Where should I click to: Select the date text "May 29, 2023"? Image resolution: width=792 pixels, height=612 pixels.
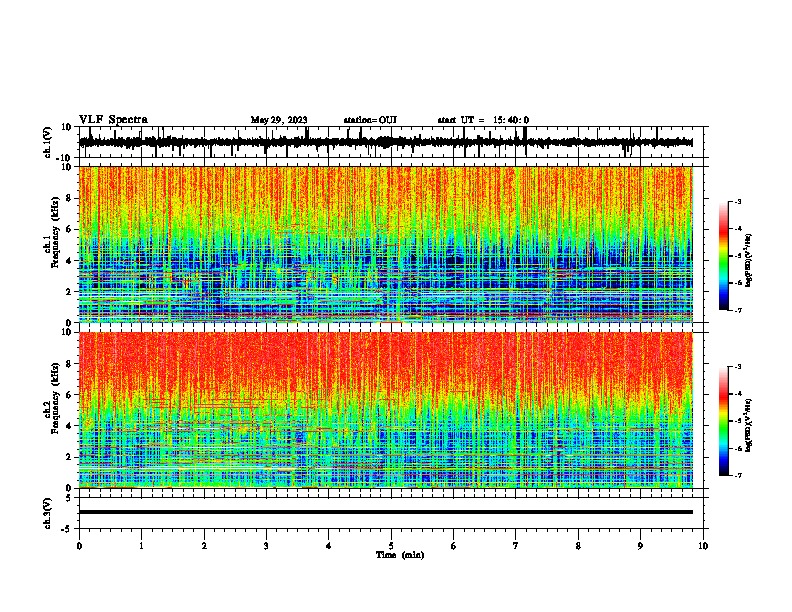pyautogui.click(x=279, y=120)
